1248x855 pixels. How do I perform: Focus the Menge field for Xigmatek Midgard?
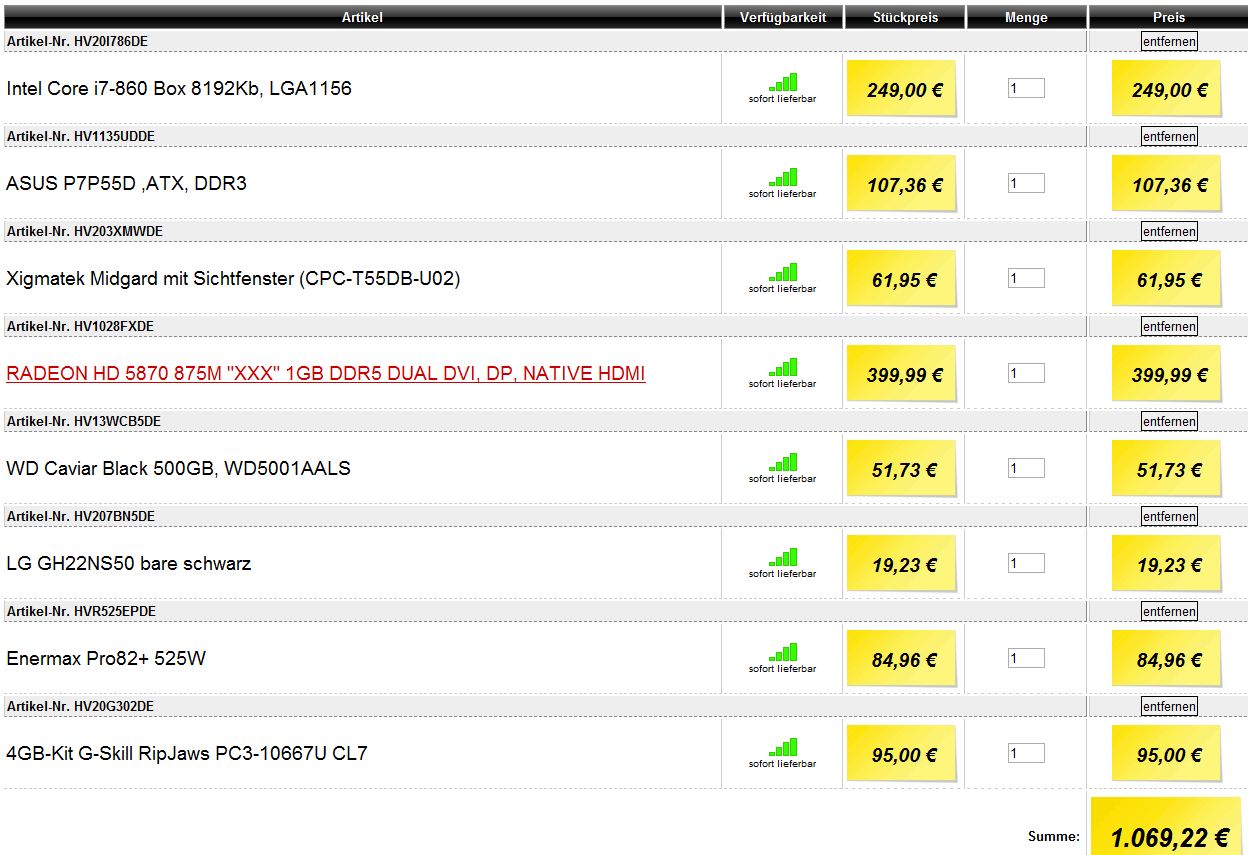pyautogui.click(x=1026, y=278)
